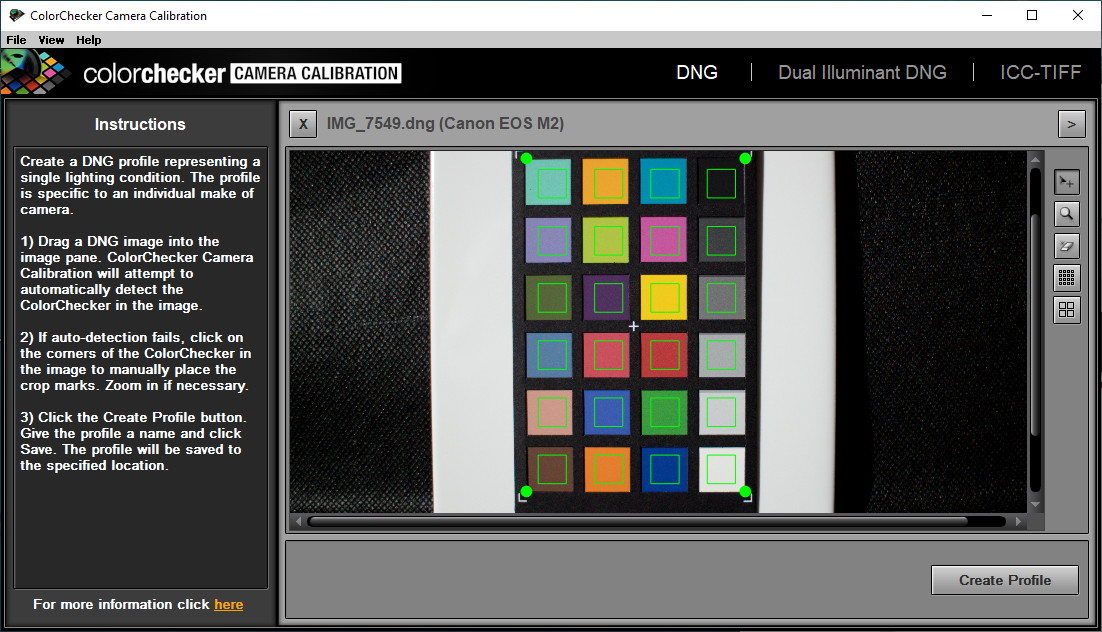Image resolution: width=1102 pixels, height=632 pixels.
Task: Click the brown patch in the bottom row
Action: point(550,470)
